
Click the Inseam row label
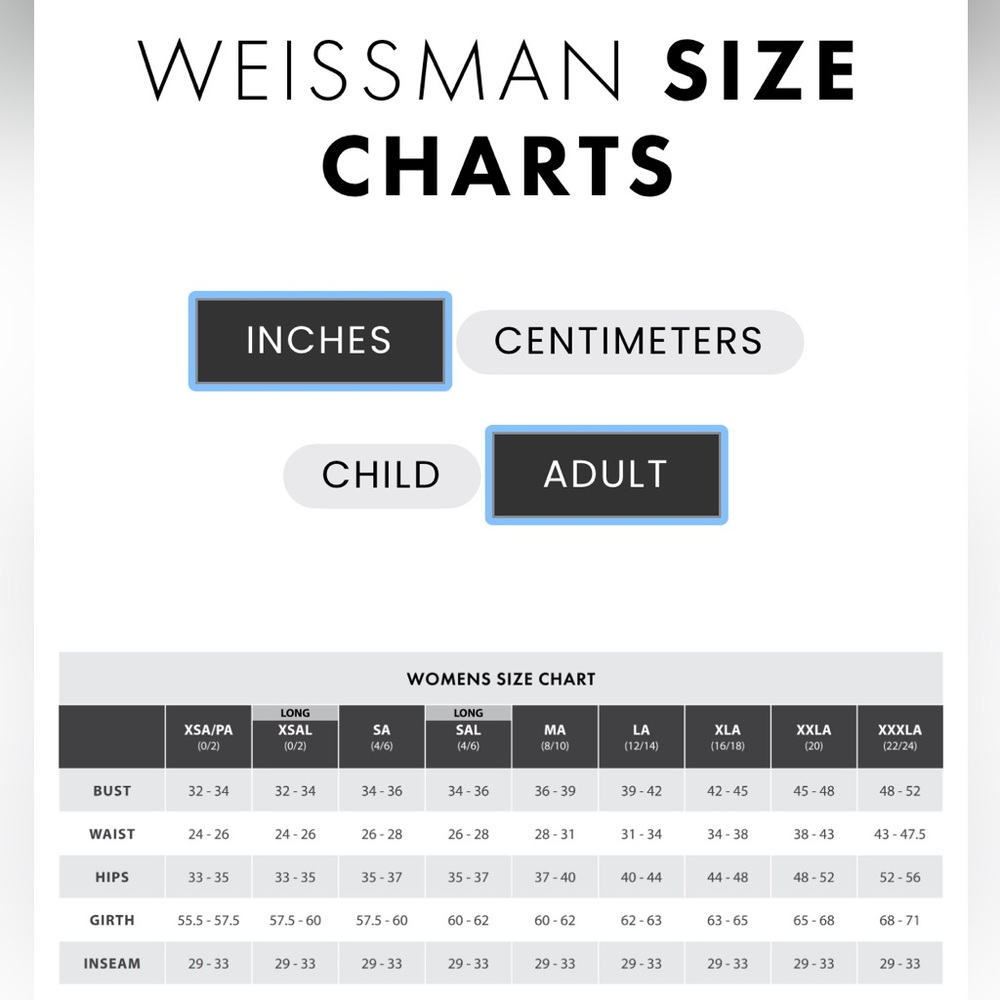pos(112,964)
